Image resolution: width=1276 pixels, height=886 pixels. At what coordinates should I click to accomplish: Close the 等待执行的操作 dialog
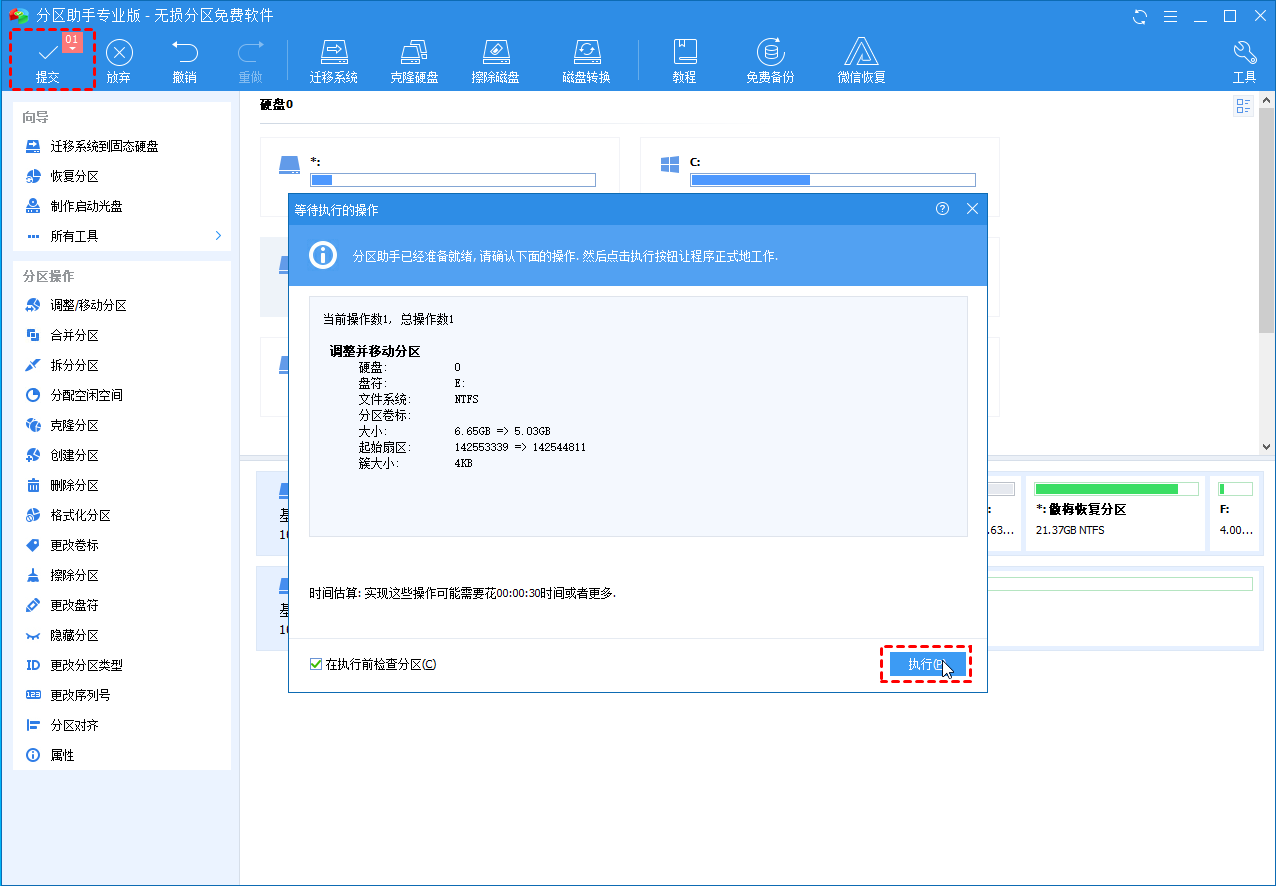972,209
